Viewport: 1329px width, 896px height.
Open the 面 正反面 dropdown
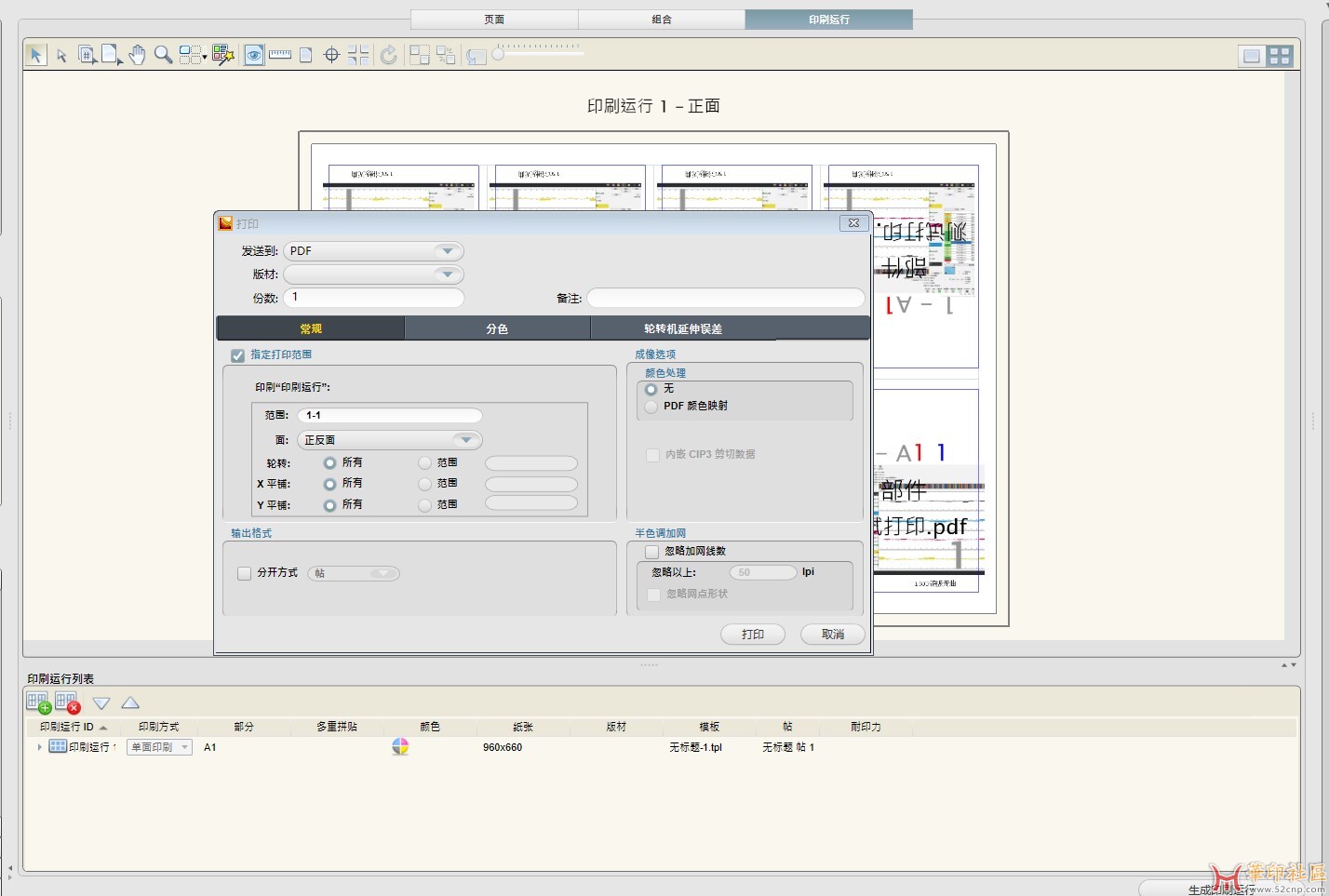[x=391, y=440]
